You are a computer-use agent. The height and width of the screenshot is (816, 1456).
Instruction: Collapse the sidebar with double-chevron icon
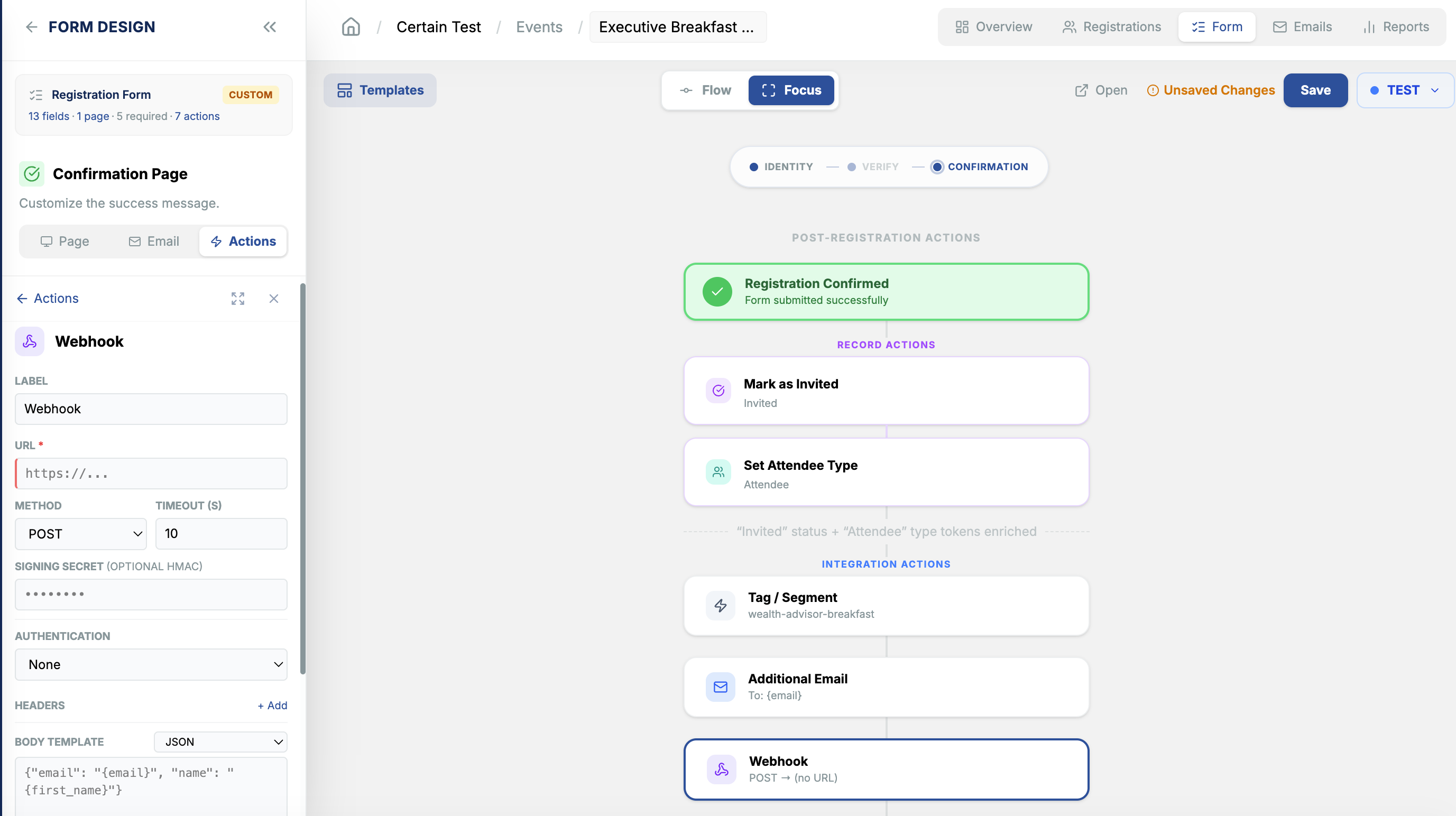click(x=270, y=26)
